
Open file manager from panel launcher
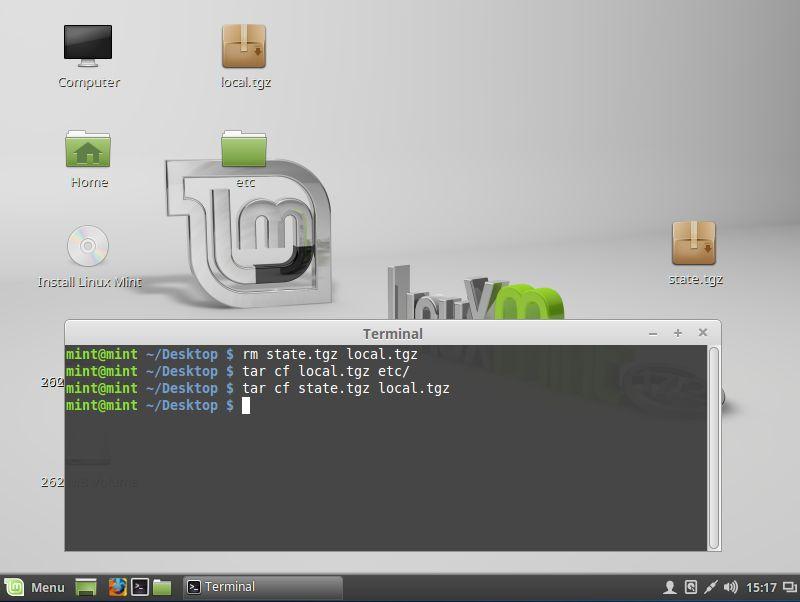162,587
